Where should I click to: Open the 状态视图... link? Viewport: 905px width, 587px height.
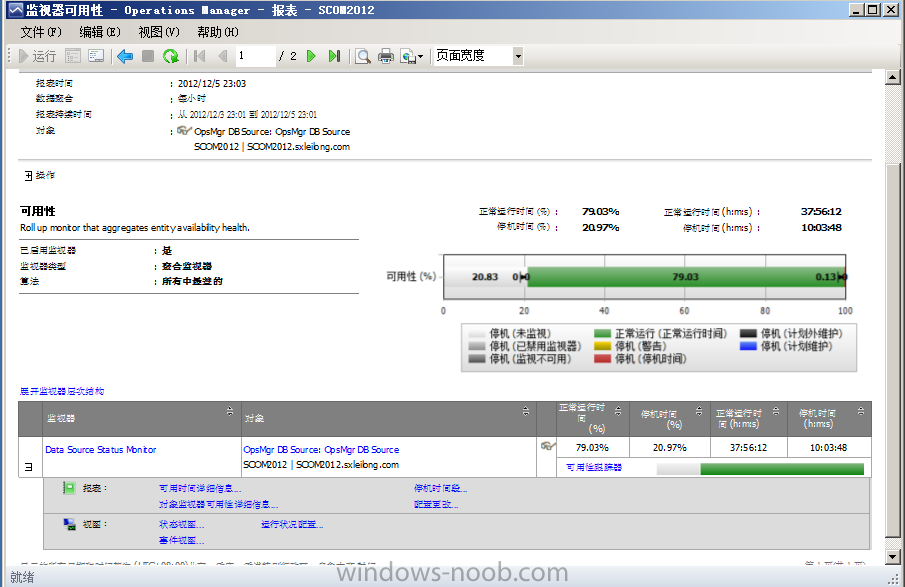pos(181,524)
